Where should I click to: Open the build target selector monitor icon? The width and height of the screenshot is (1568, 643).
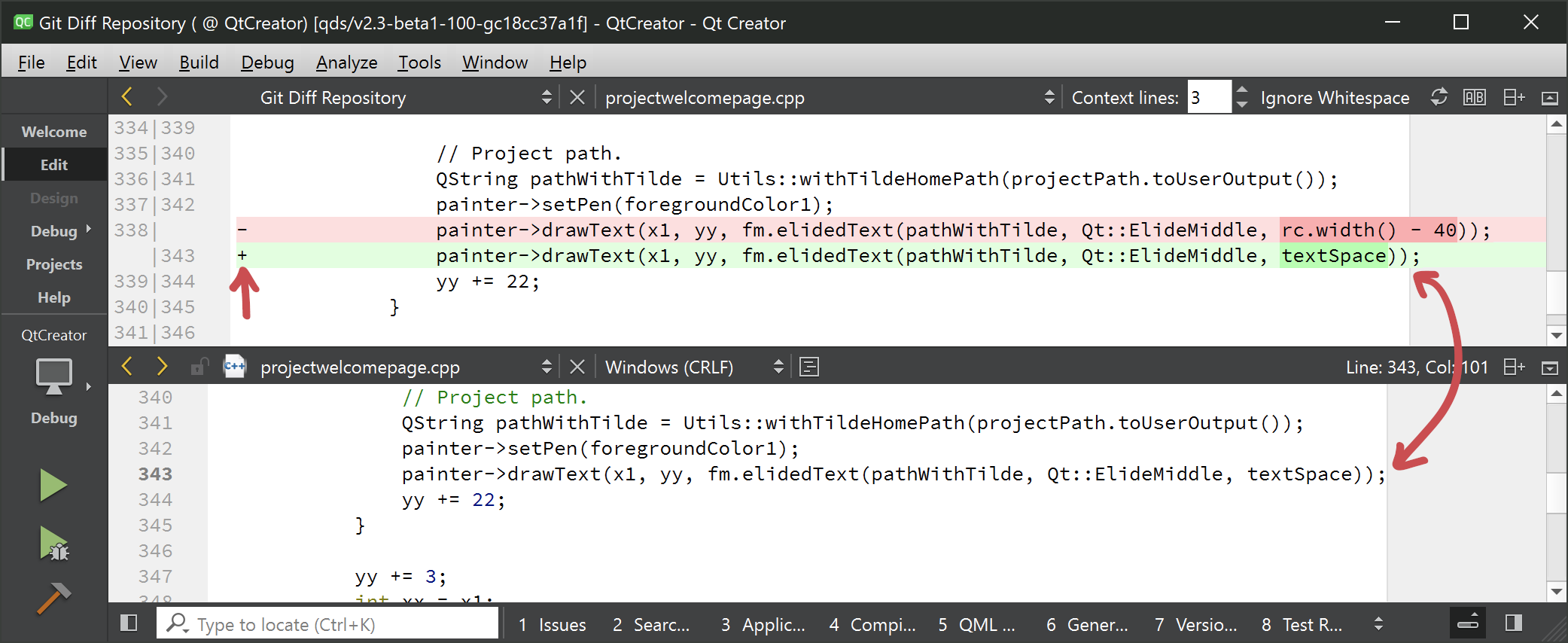tap(54, 376)
